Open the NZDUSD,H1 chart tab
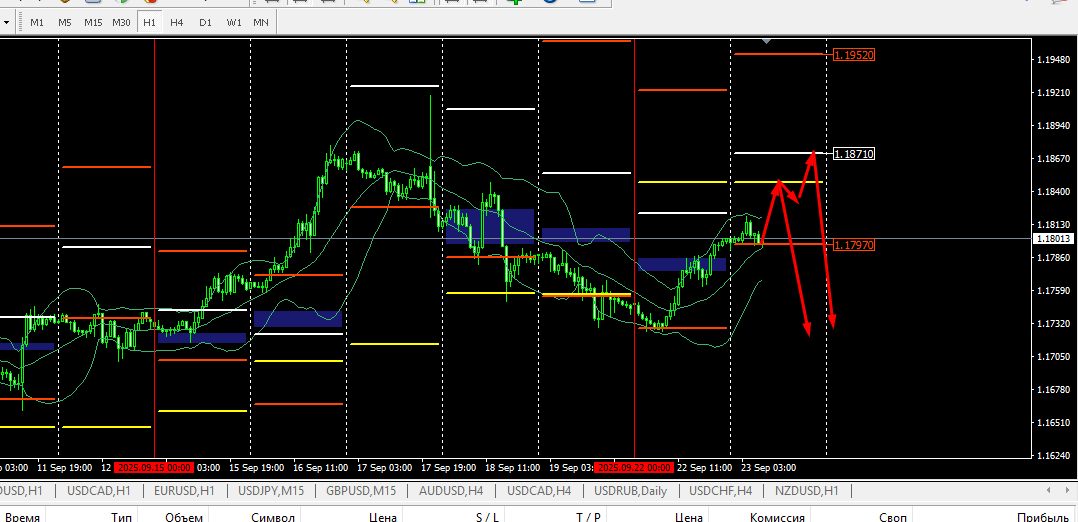The image size is (1078, 522). [x=806, y=490]
